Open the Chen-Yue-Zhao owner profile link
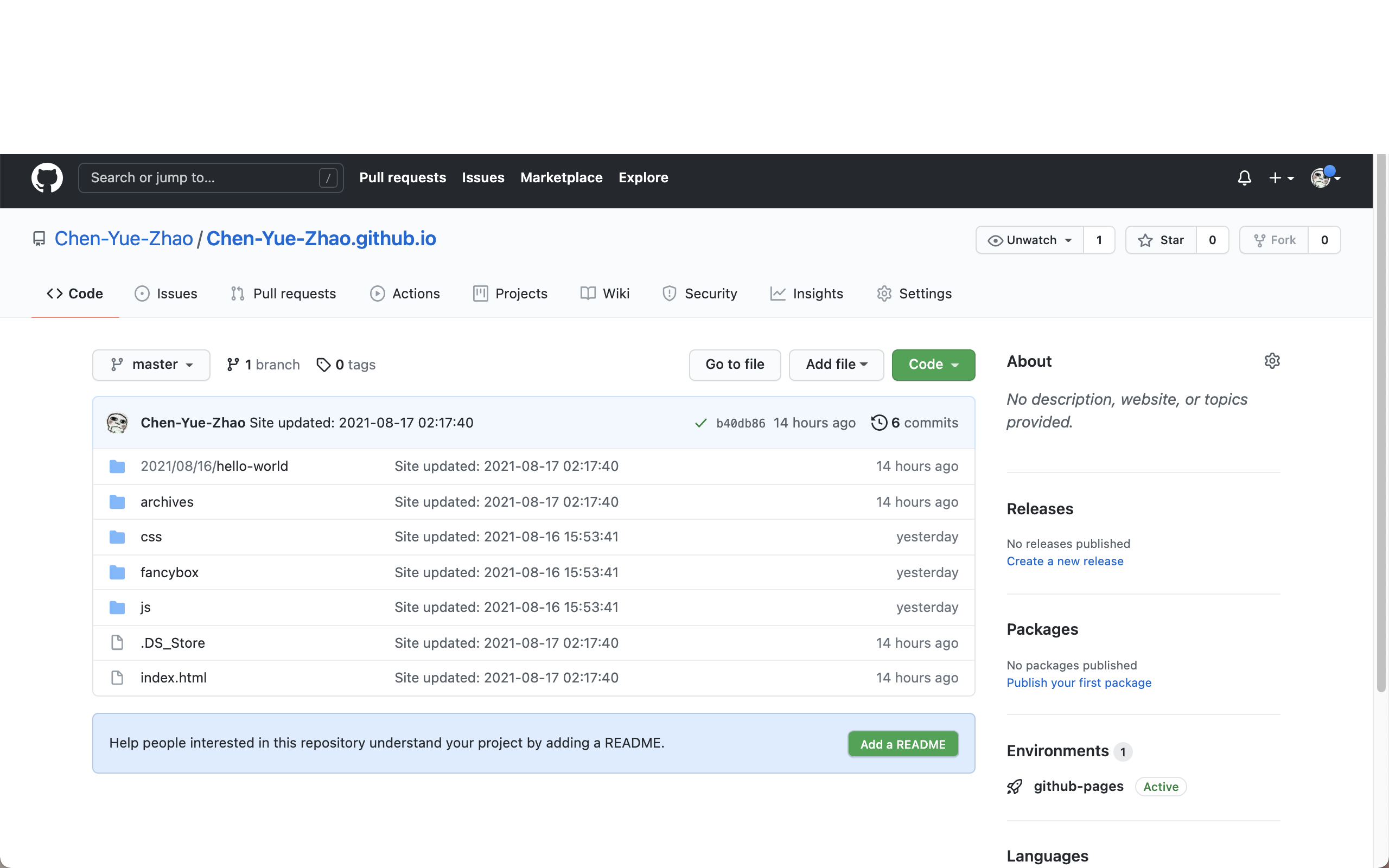 [123, 238]
